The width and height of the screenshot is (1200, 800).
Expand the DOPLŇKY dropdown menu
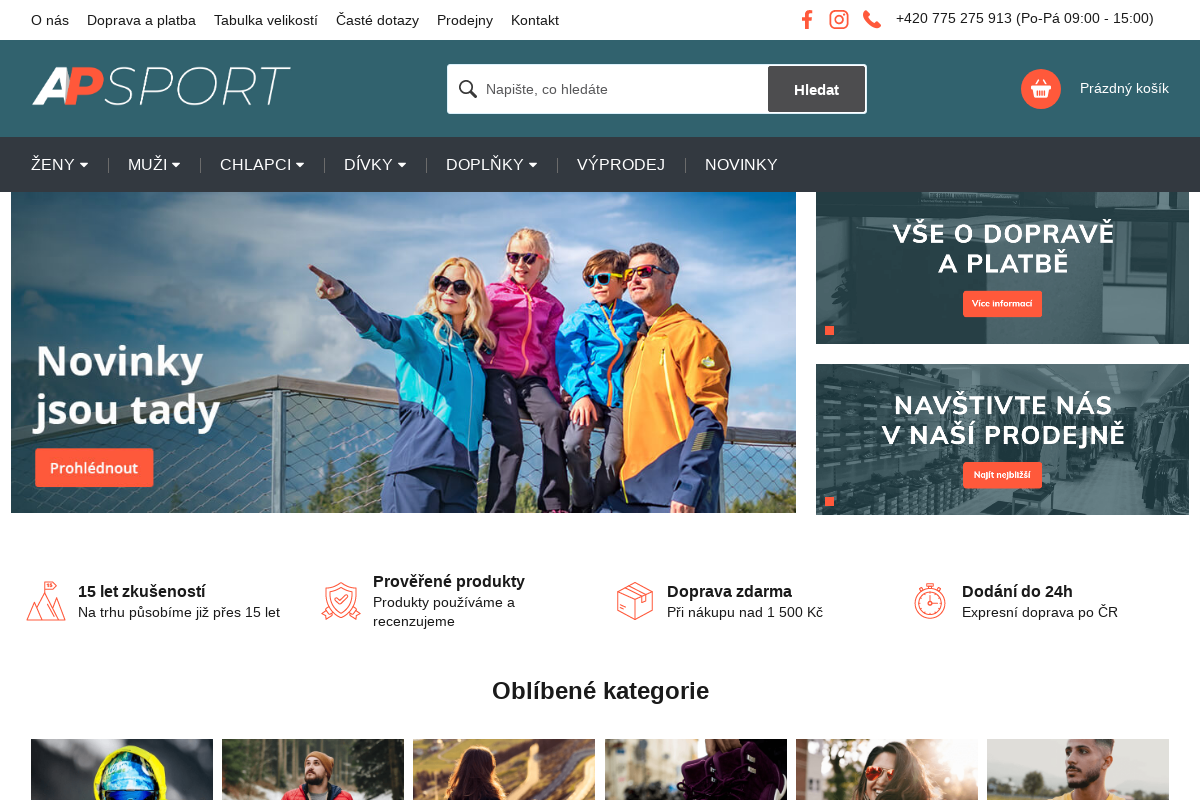pyautogui.click(x=491, y=165)
